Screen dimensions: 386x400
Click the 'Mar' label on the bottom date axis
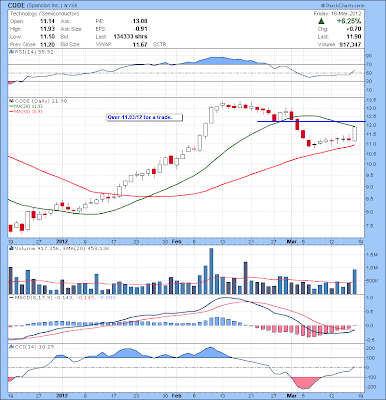coord(292,396)
